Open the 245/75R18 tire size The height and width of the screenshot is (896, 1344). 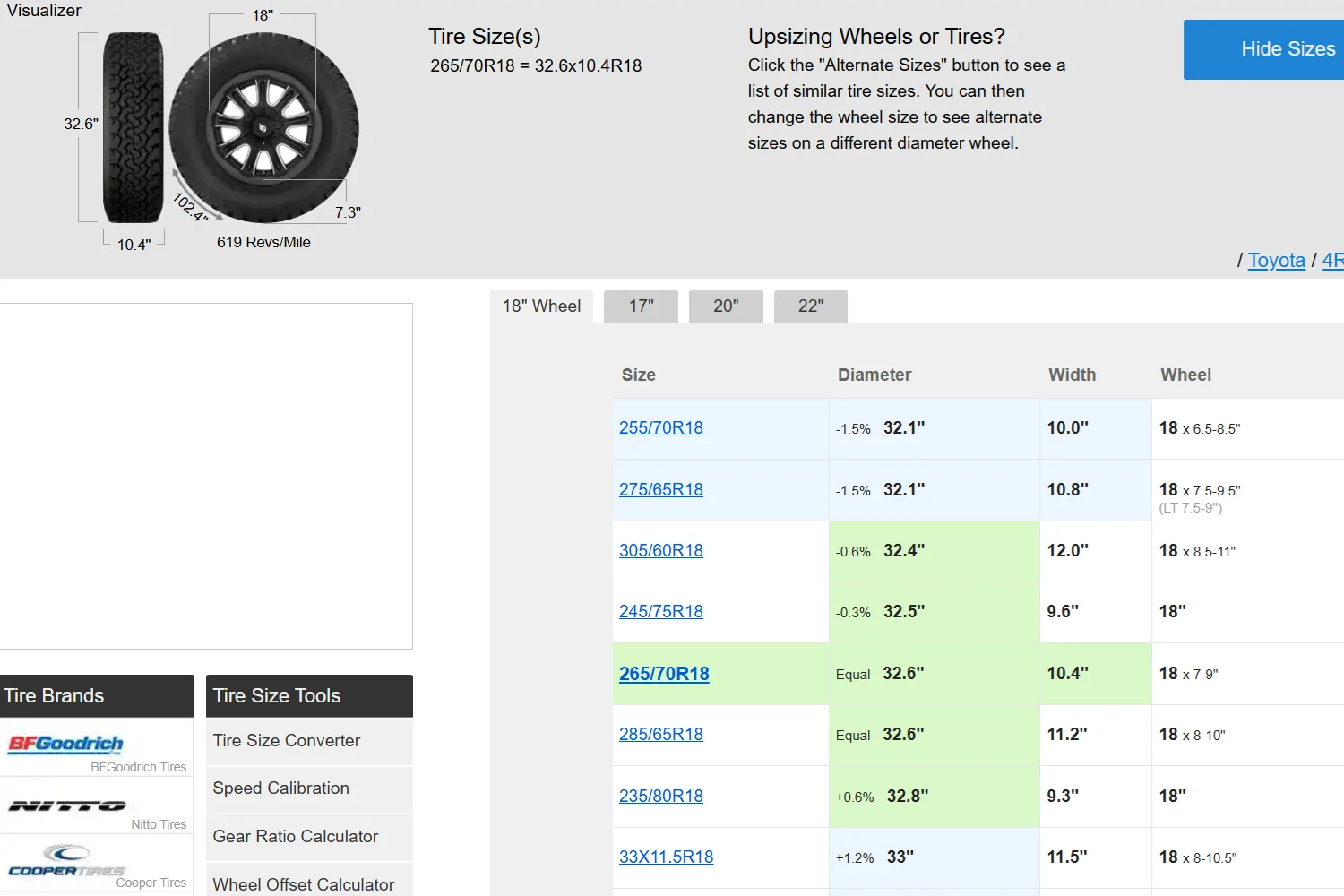[x=661, y=612]
